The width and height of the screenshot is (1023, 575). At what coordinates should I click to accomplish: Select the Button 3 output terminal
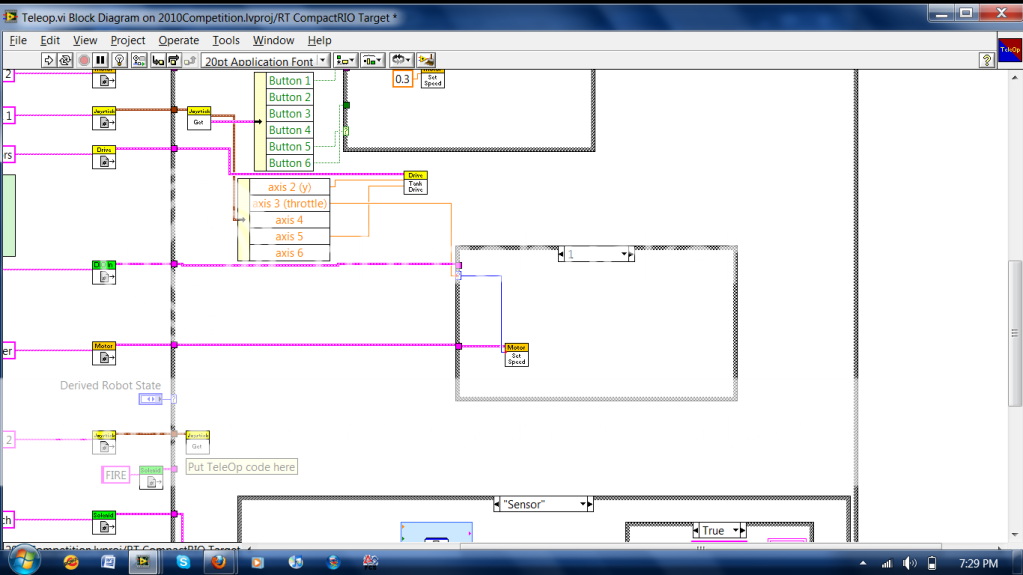point(290,114)
